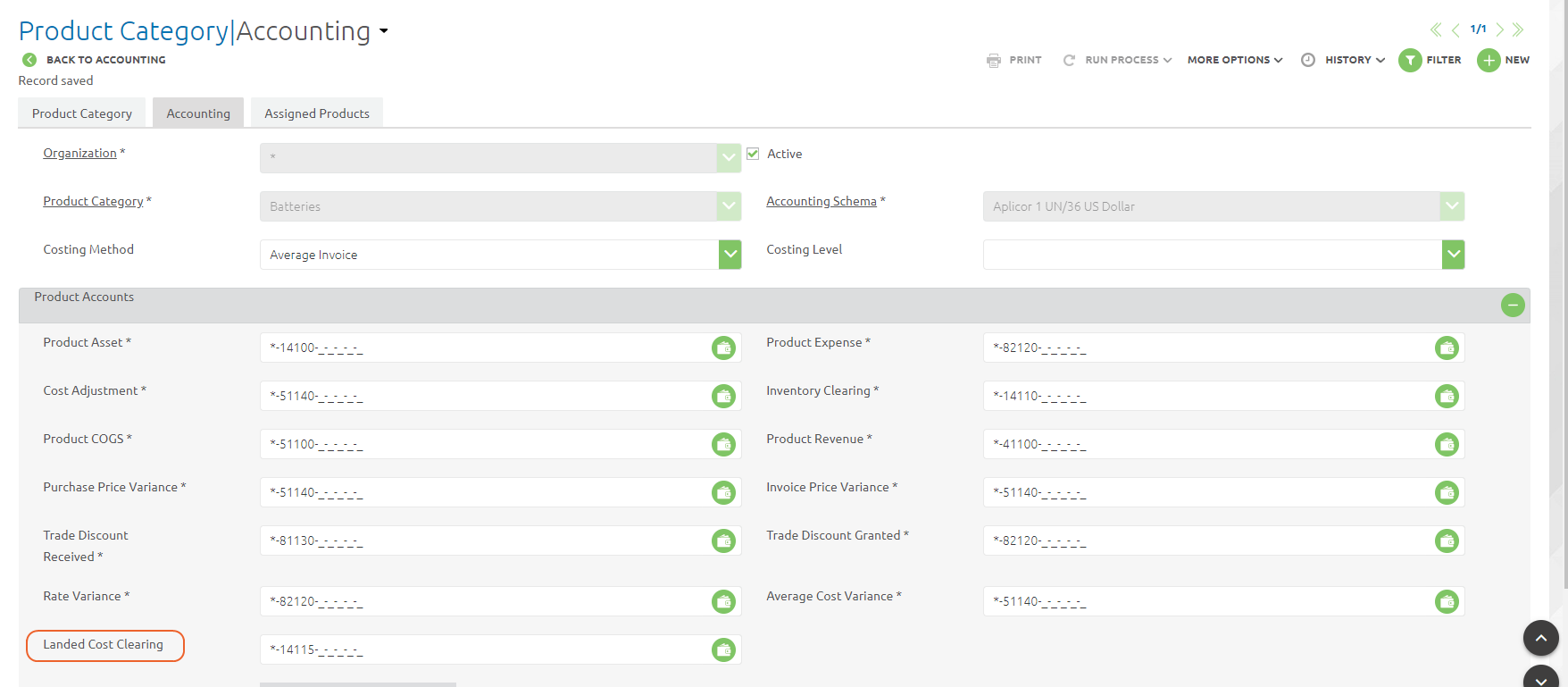Switch to the Assigned Products tab
Screen dimensions: 1568x687
pyautogui.click(x=316, y=113)
